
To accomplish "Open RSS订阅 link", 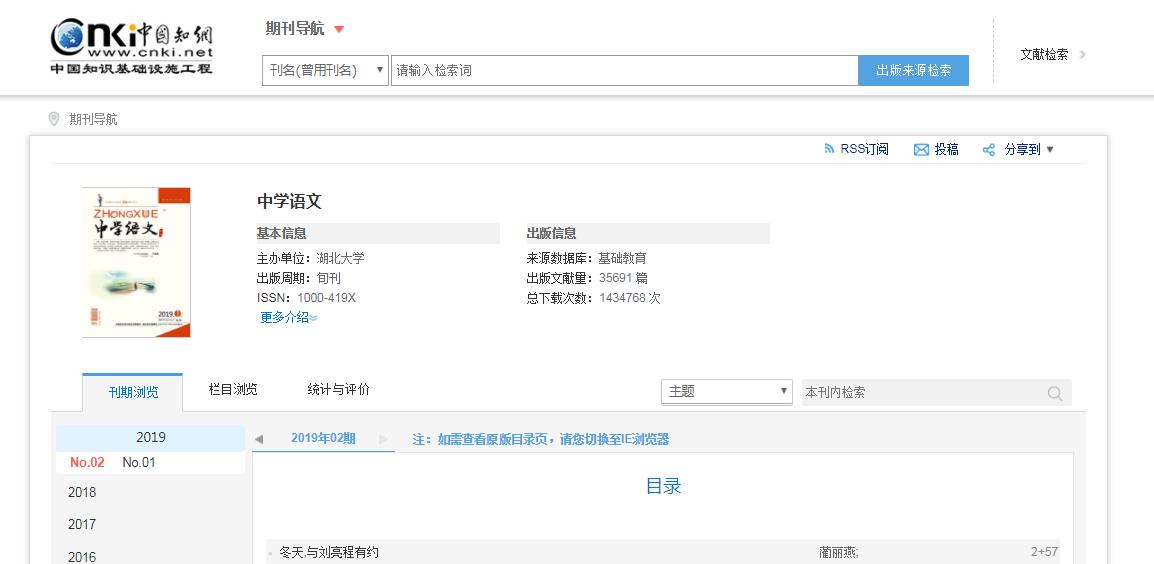I will click(865, 149).
